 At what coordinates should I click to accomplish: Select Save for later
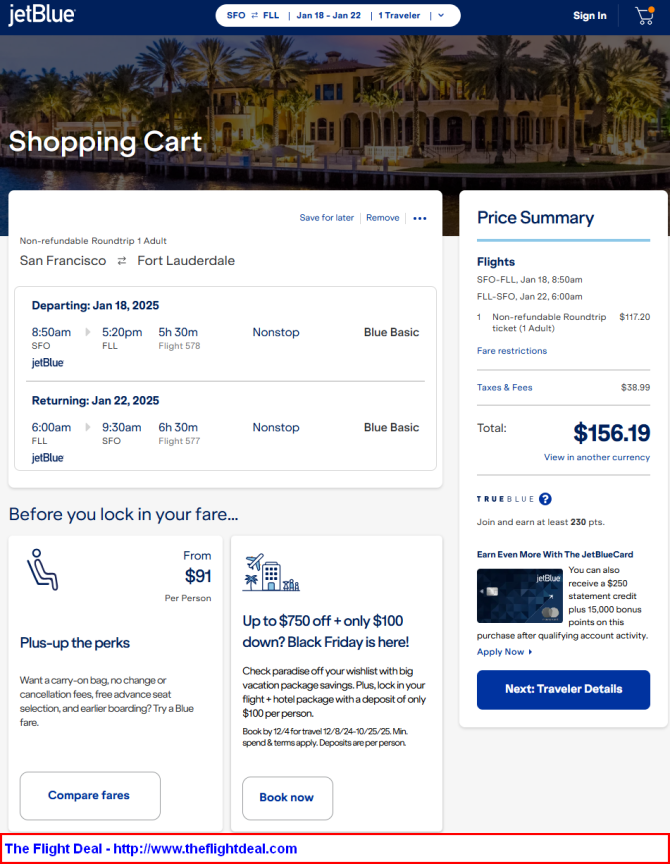(x=327, y=218)
